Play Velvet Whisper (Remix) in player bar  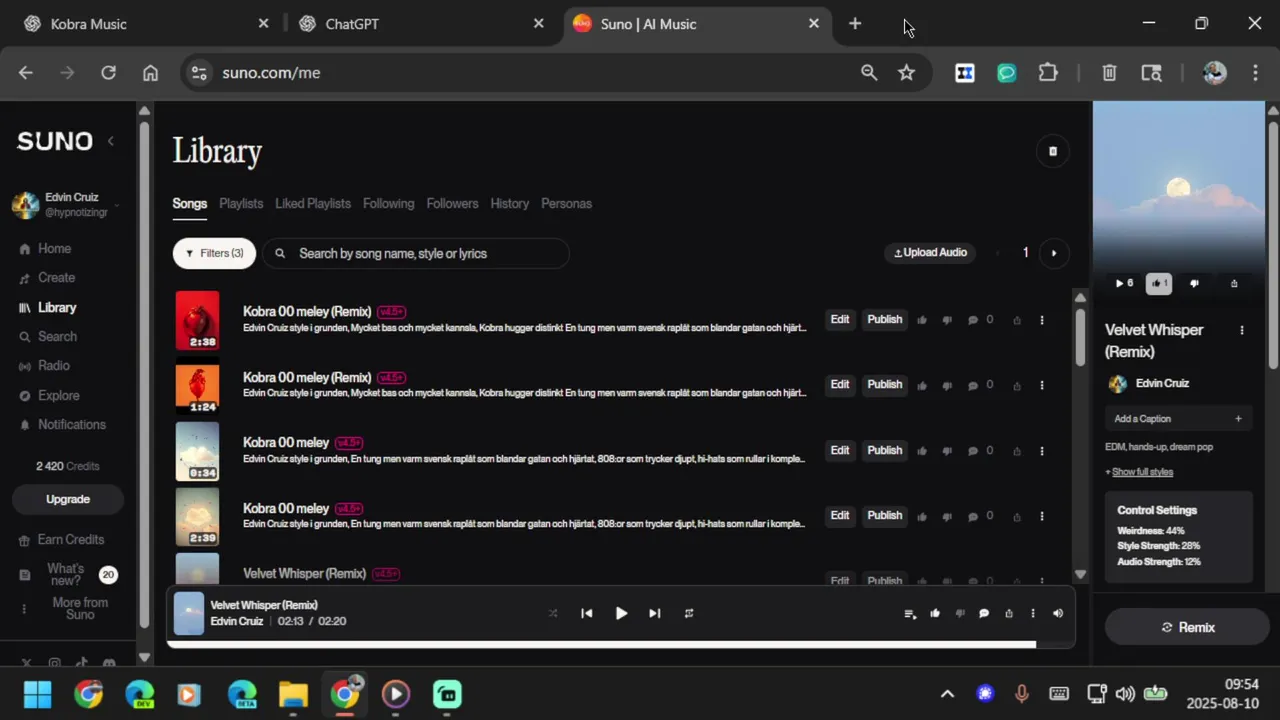621,614
